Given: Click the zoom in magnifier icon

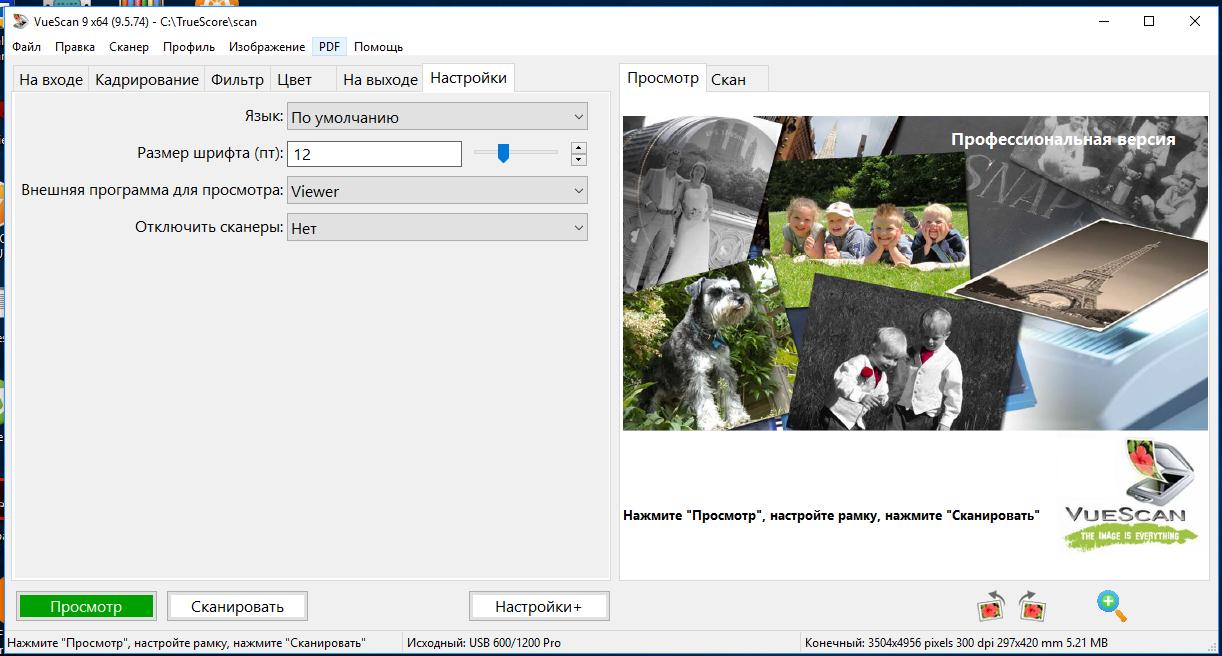Looking at the screenshot, I should click(x=1110, y=605).
